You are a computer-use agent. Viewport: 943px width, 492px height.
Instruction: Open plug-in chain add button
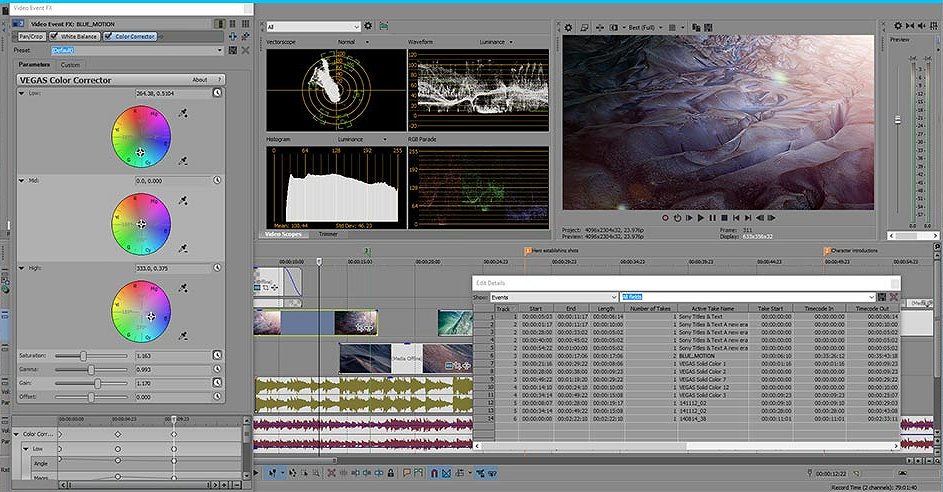233,37
